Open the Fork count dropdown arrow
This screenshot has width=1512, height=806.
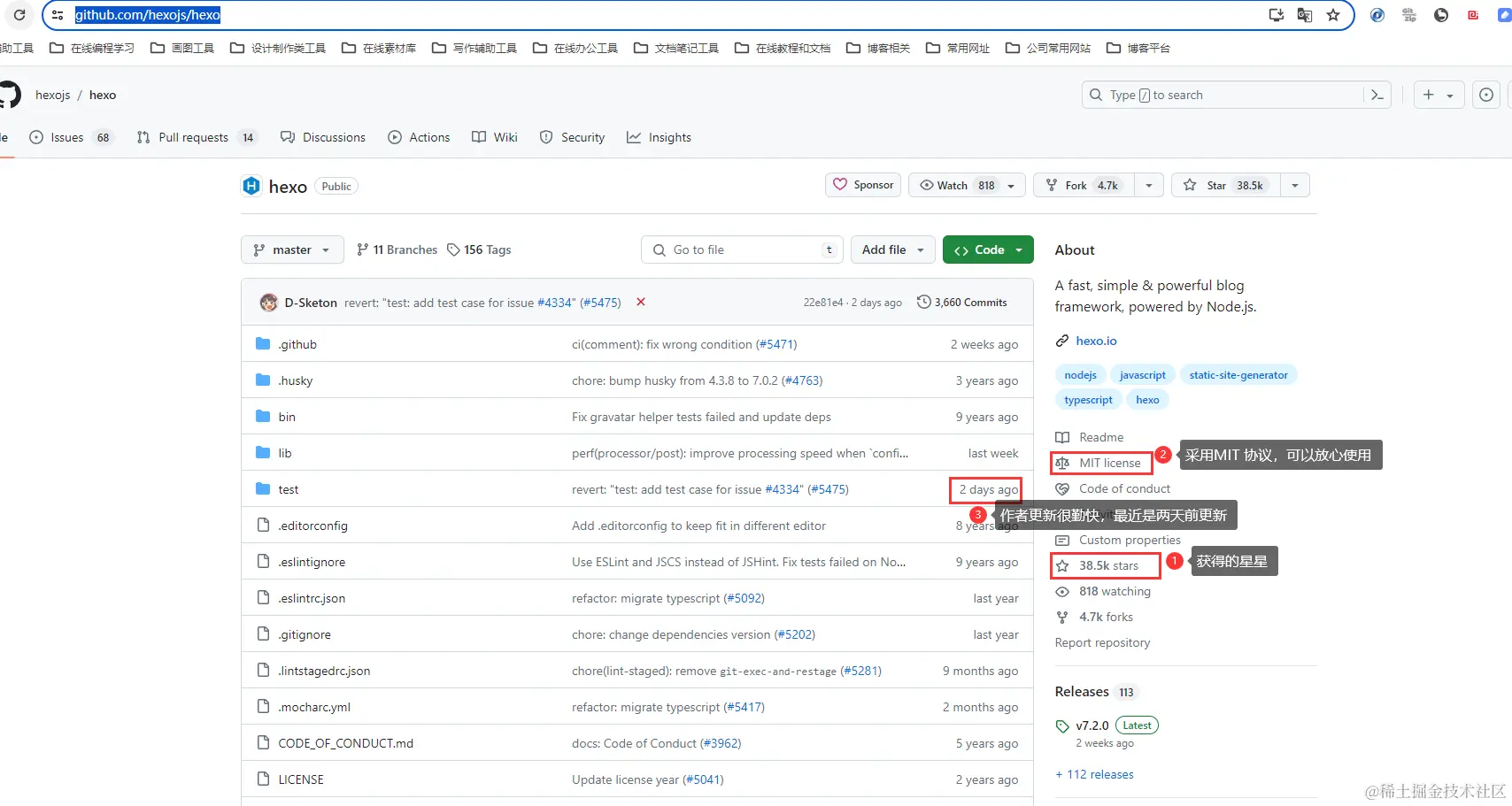(x=1148, y=185)
